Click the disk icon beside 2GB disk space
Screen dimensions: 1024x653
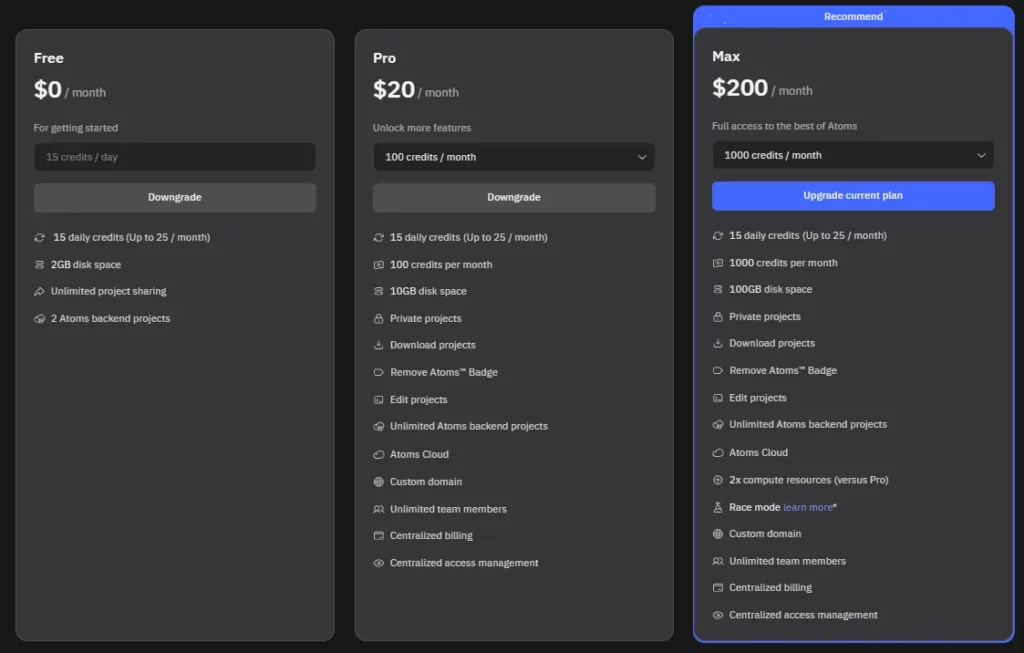click(39, 264)
